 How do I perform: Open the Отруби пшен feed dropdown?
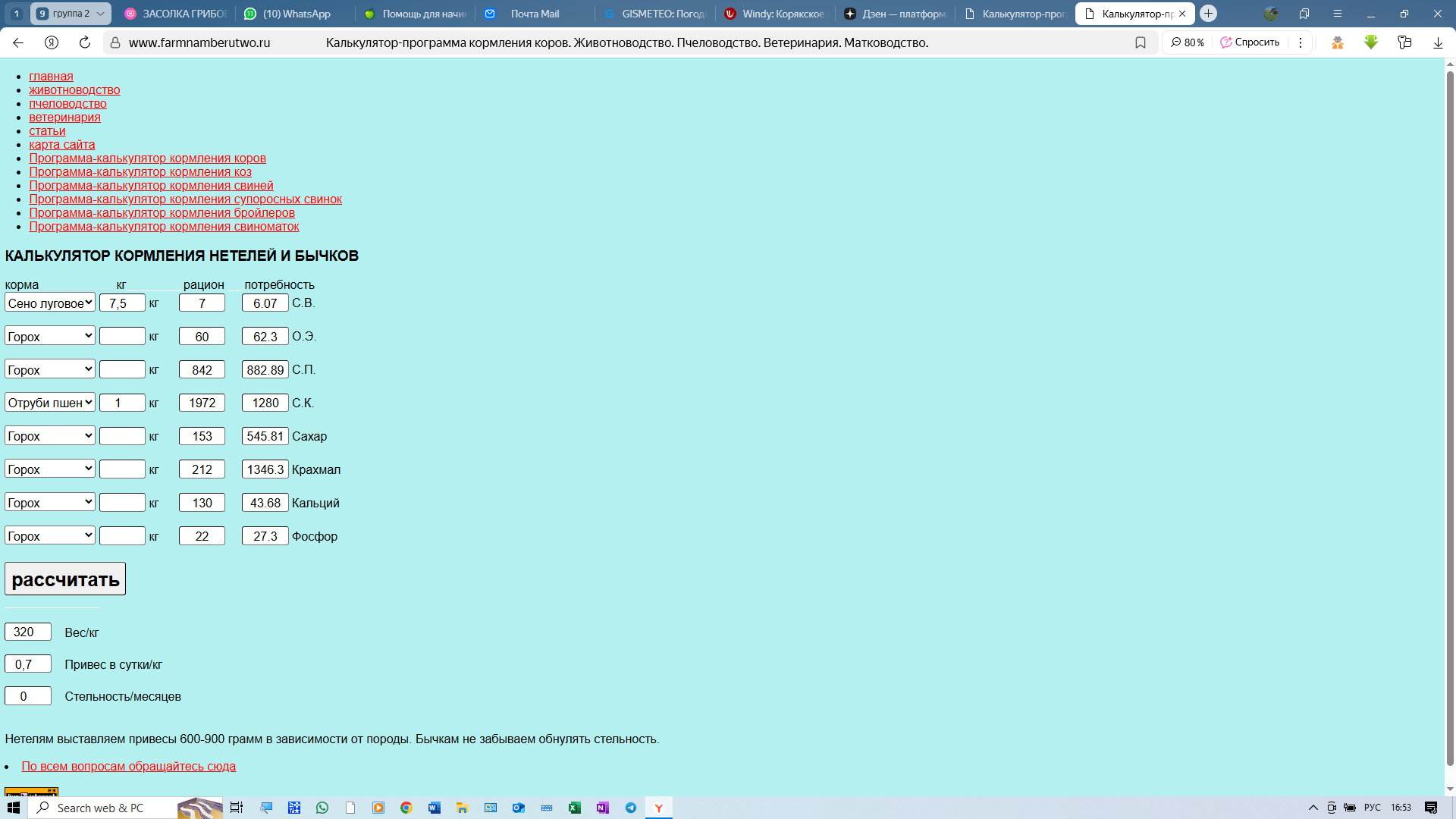tap(50, 403)
